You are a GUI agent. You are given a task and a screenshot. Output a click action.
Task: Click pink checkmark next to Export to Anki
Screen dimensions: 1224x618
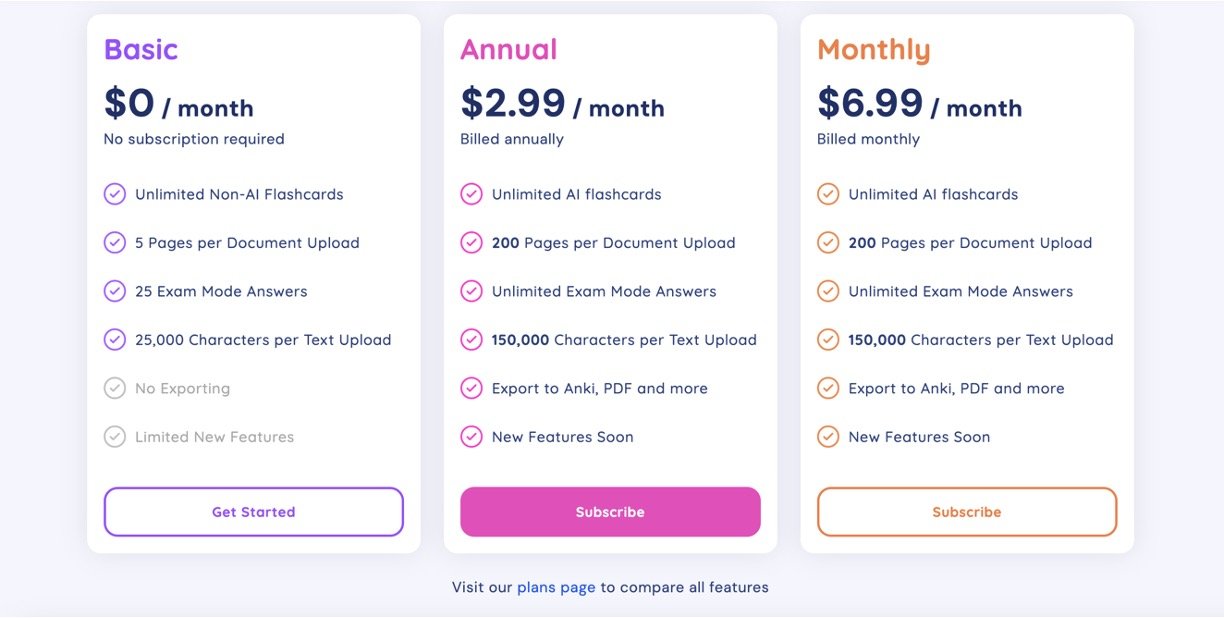[x=471, y=388]
